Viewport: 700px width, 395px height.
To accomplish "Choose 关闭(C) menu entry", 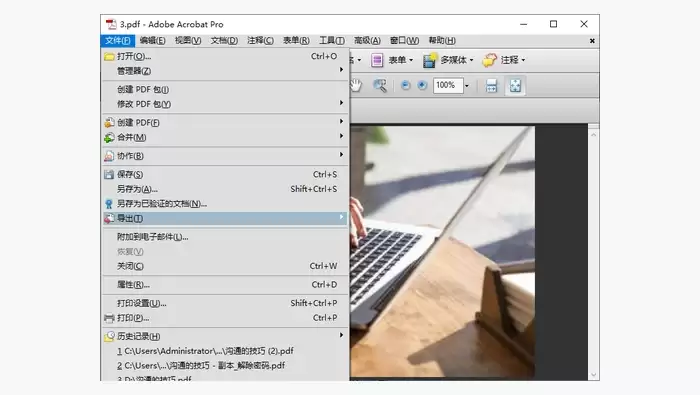I will coord(225,266).
